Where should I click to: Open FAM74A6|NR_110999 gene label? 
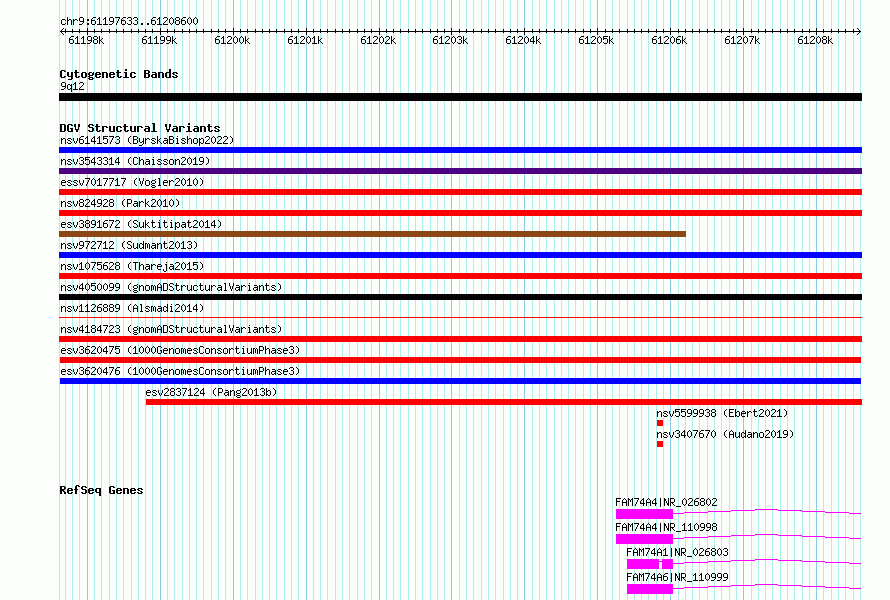click(677, 577)
